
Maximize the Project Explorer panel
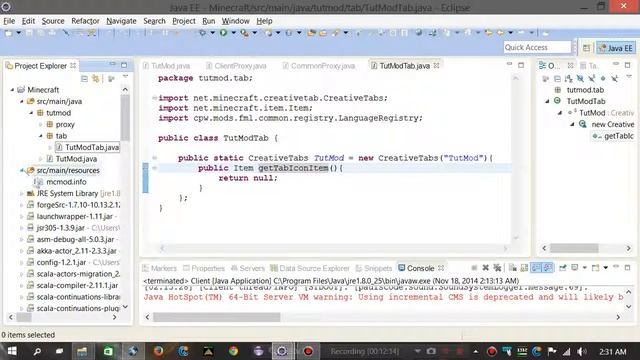tap(124, 65)
